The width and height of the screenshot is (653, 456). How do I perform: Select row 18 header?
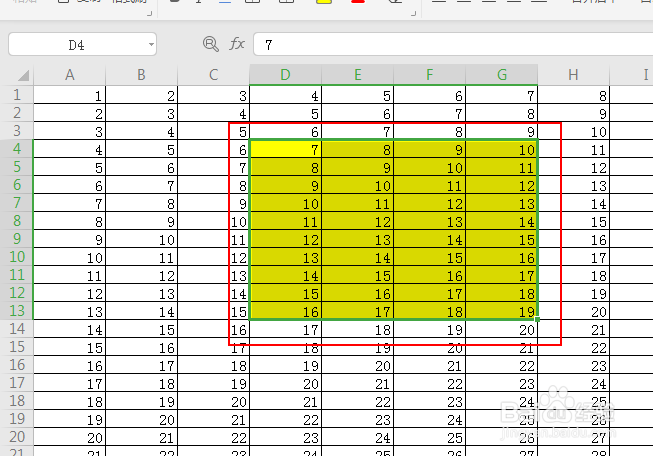[17, 401]
